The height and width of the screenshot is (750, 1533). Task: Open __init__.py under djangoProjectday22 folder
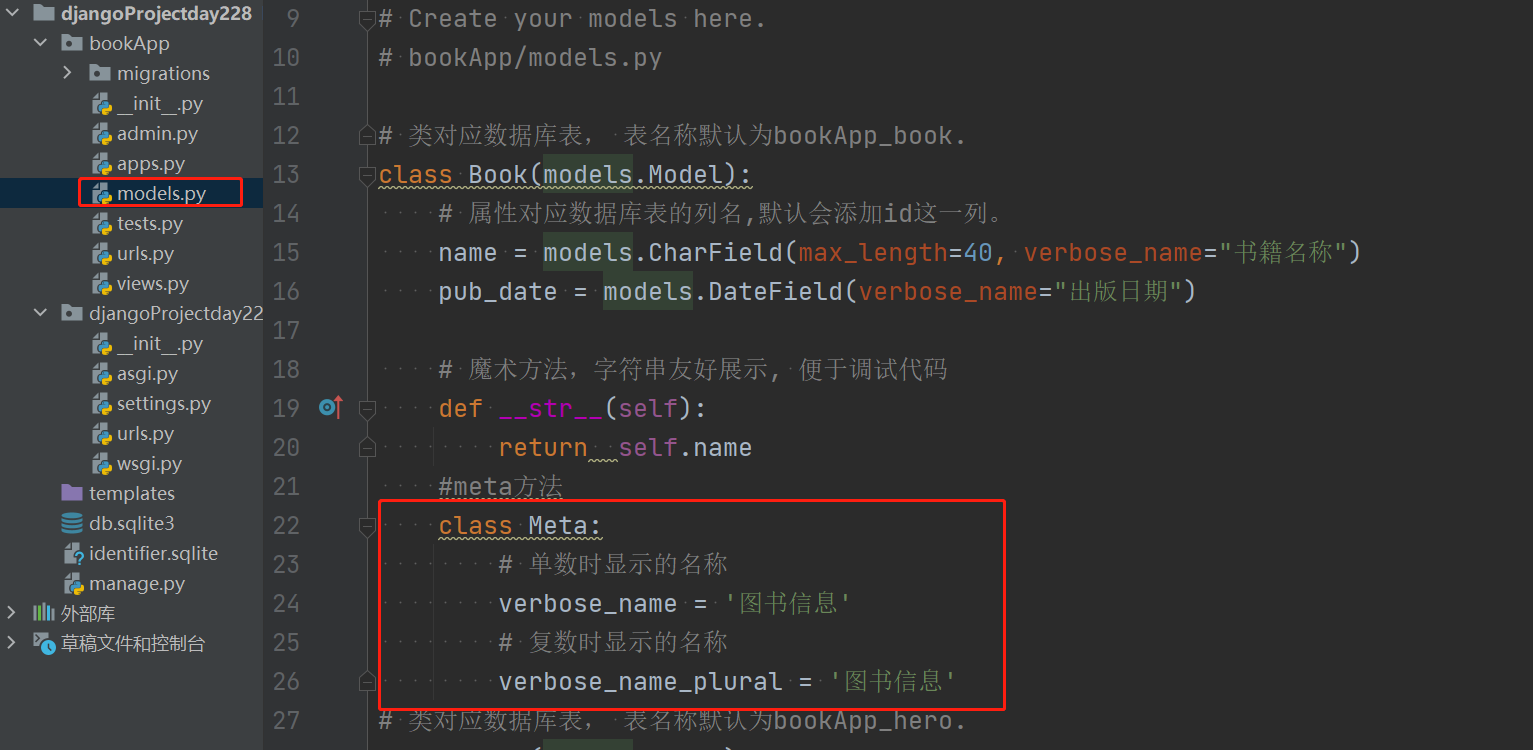click(x=160, y=343)
